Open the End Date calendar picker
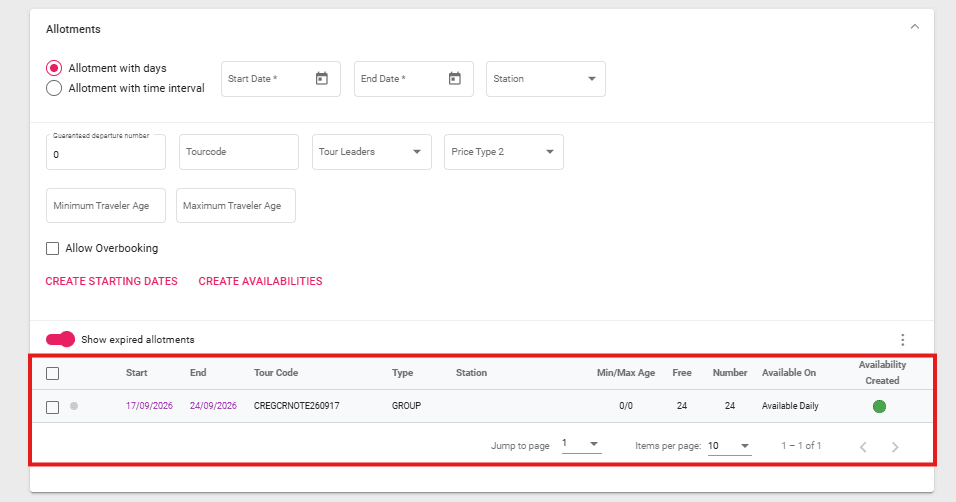 [454, 79]
